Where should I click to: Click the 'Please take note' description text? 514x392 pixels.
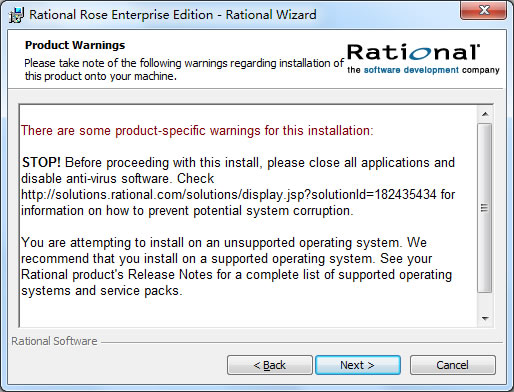click(184, 69)
